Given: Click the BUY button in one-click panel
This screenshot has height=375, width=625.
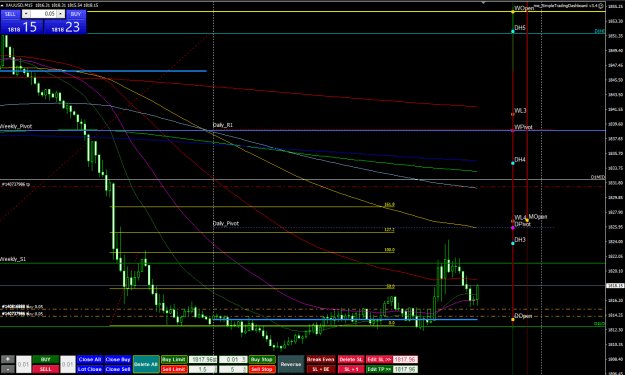Looking at the screenshot, I should pyautogui.click(x=76, y=14).
